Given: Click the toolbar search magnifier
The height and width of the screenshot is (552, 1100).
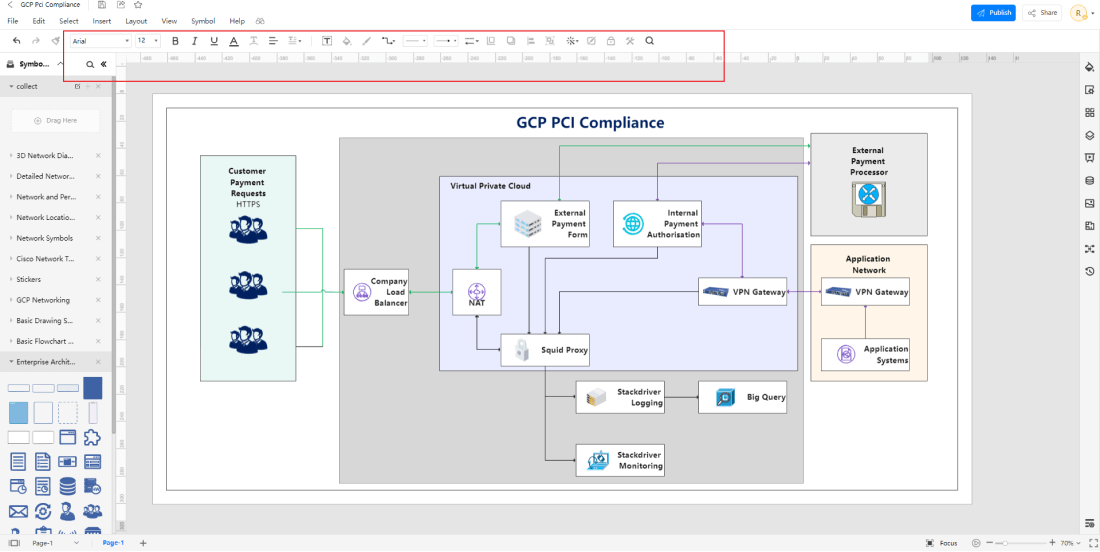Looking at the screenshot, I should click(650, 41).
